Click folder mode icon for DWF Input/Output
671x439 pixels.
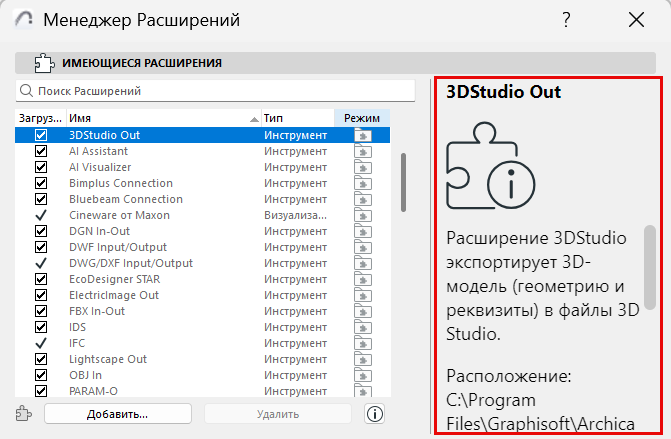[363, 247]
